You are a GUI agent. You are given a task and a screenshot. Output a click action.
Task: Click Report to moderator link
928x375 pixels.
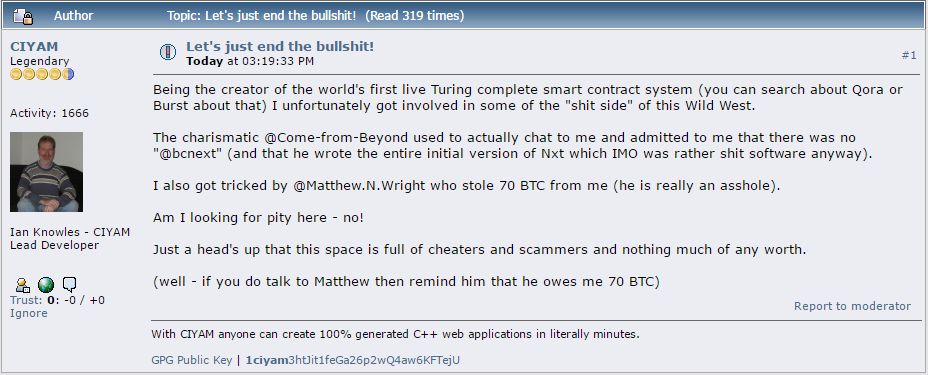[x=852, y=306]
